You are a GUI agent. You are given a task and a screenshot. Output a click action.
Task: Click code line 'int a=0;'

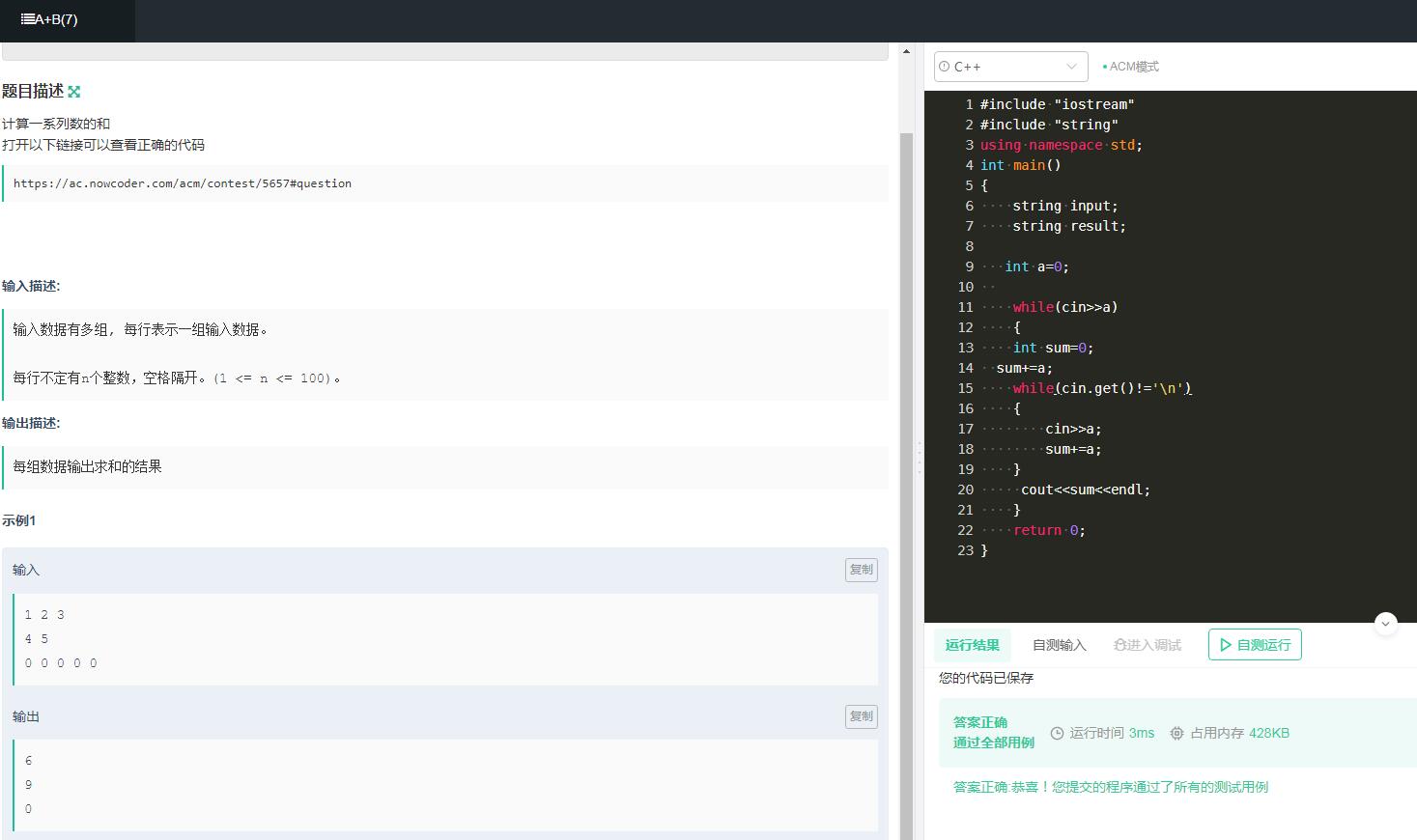click(x=1036, y=266)
